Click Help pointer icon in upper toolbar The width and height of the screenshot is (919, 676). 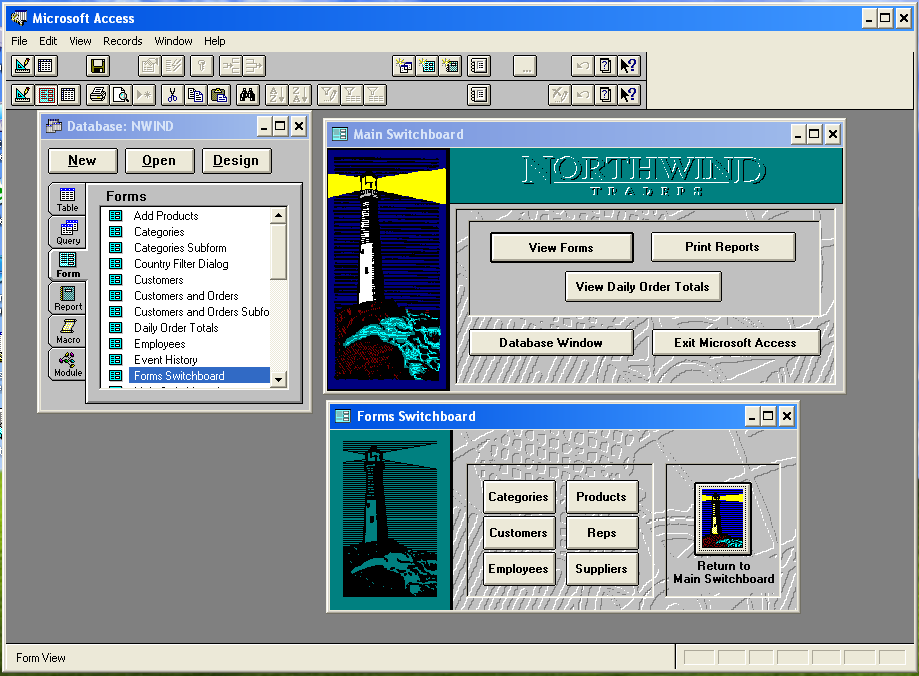[x=628, y=66]
